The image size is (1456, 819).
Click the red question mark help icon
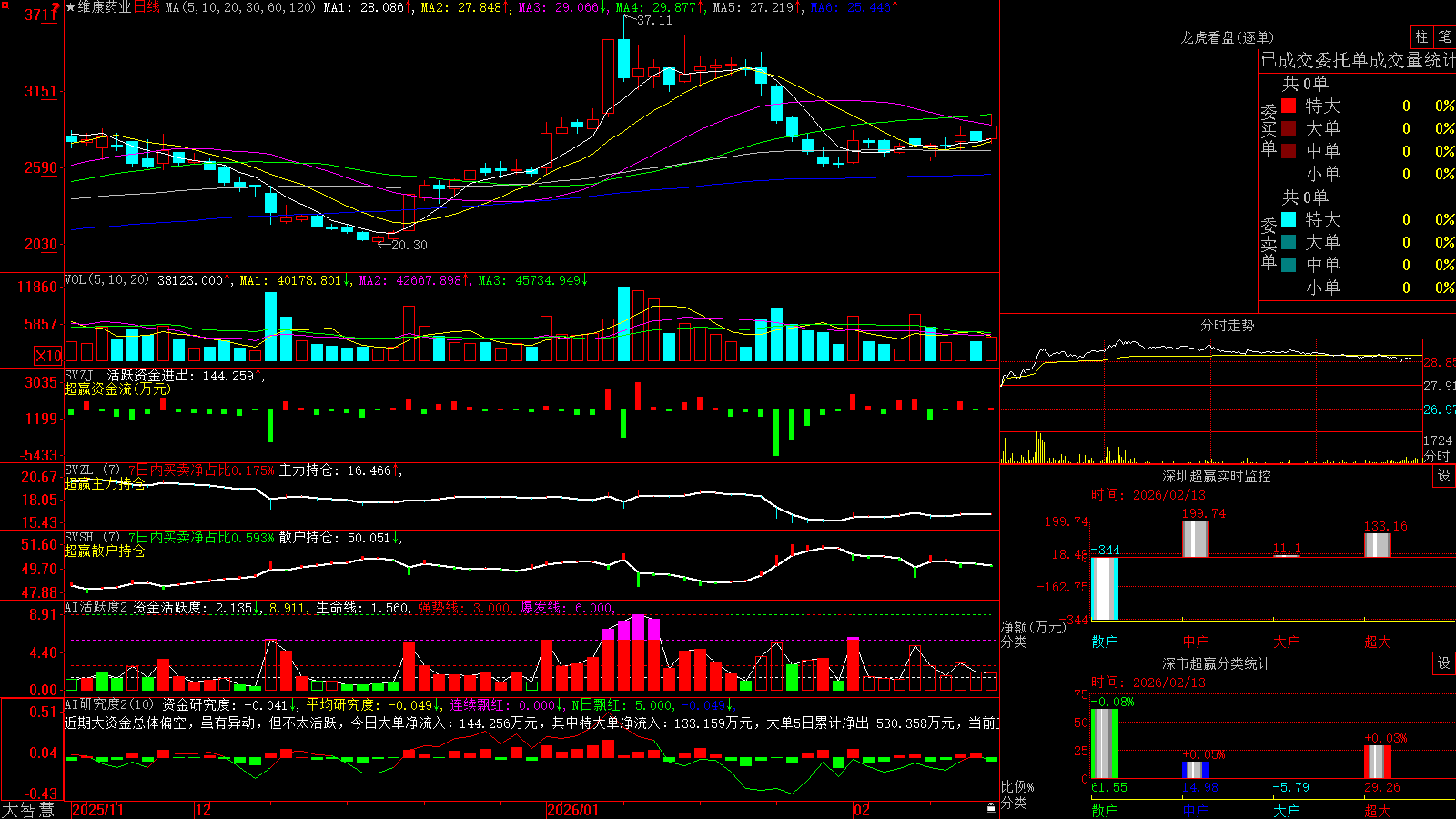pyautogui.click(x=56, y=7)
